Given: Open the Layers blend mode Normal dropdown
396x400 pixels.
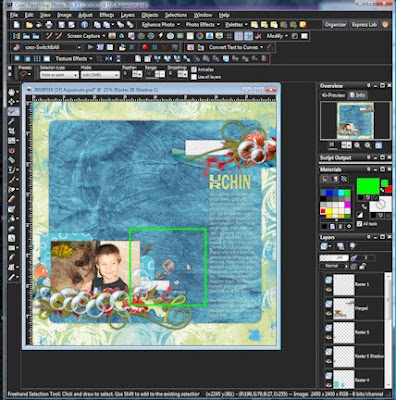Looking at the screenshot, I should 334,266.
